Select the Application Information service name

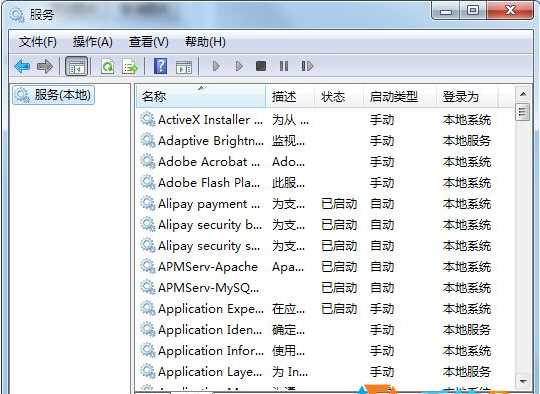click(x=211, y=351)
